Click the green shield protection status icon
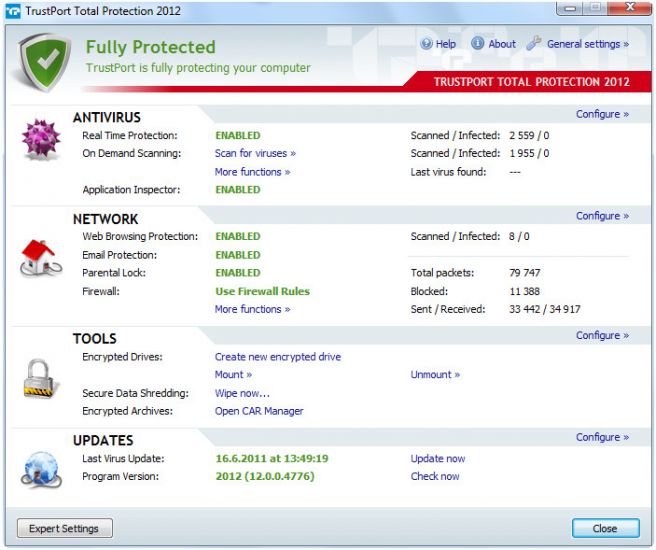 (44, 59)
